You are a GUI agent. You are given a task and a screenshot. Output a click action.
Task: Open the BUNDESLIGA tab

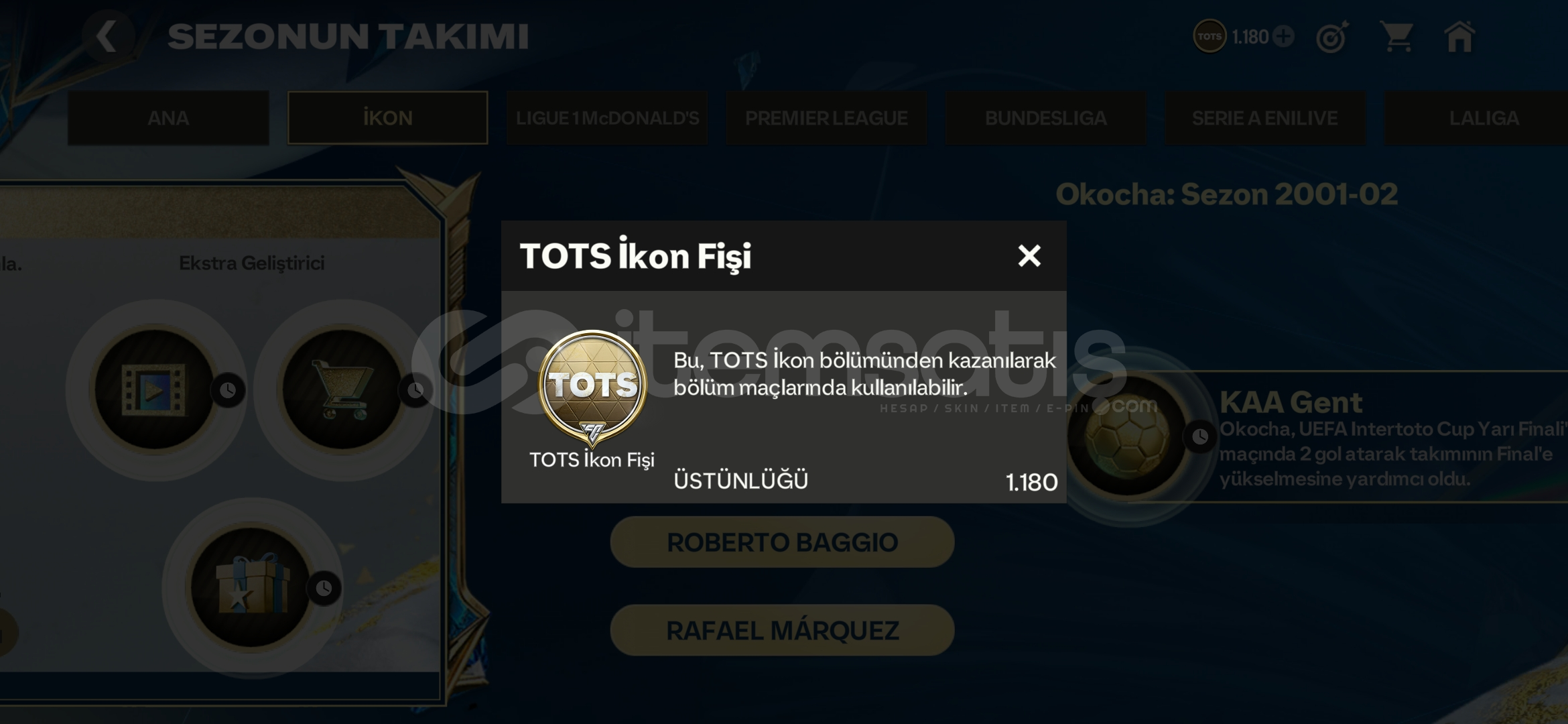point(1045,118)
